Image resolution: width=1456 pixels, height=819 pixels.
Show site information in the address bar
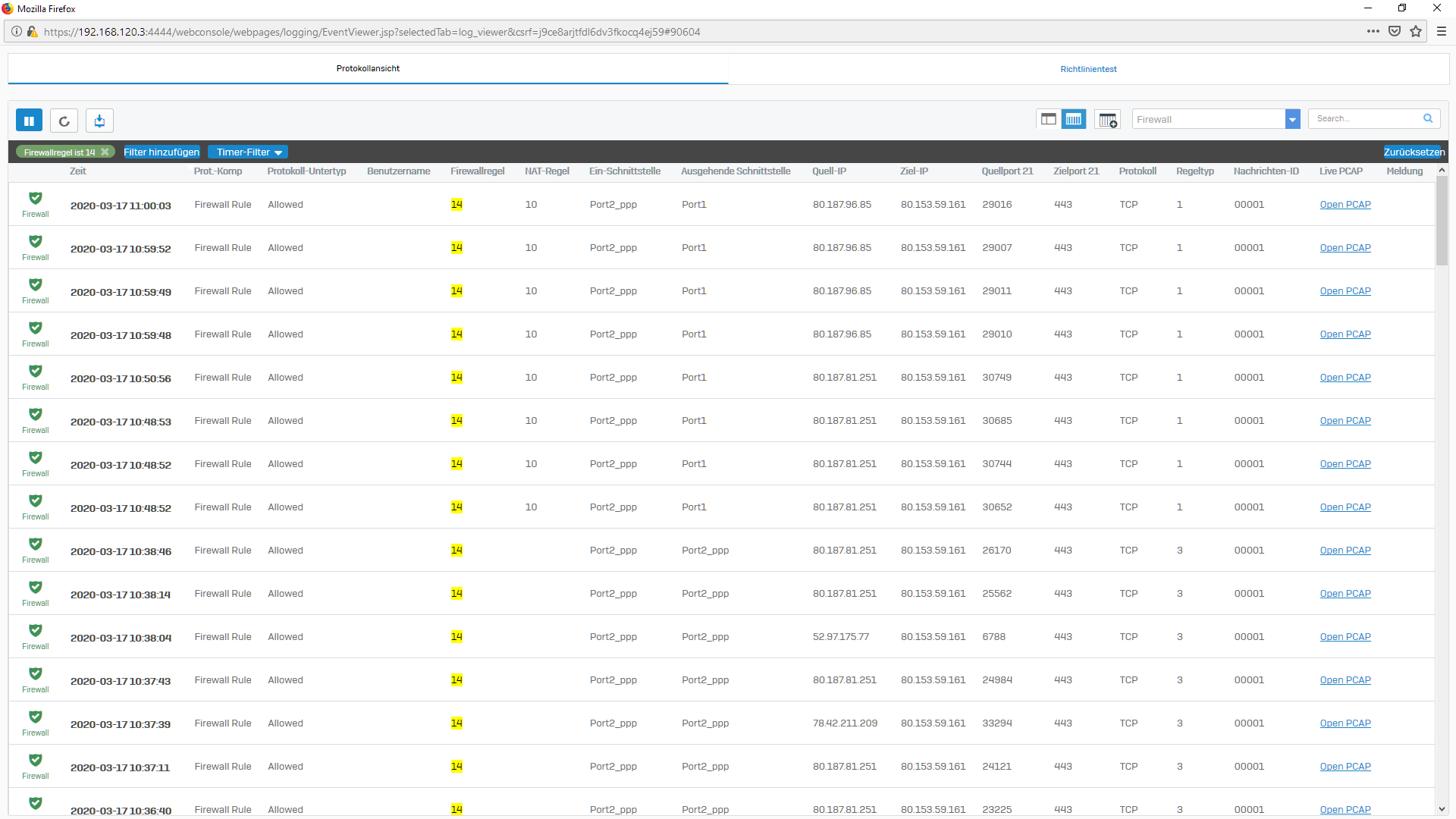pos(17,31)
